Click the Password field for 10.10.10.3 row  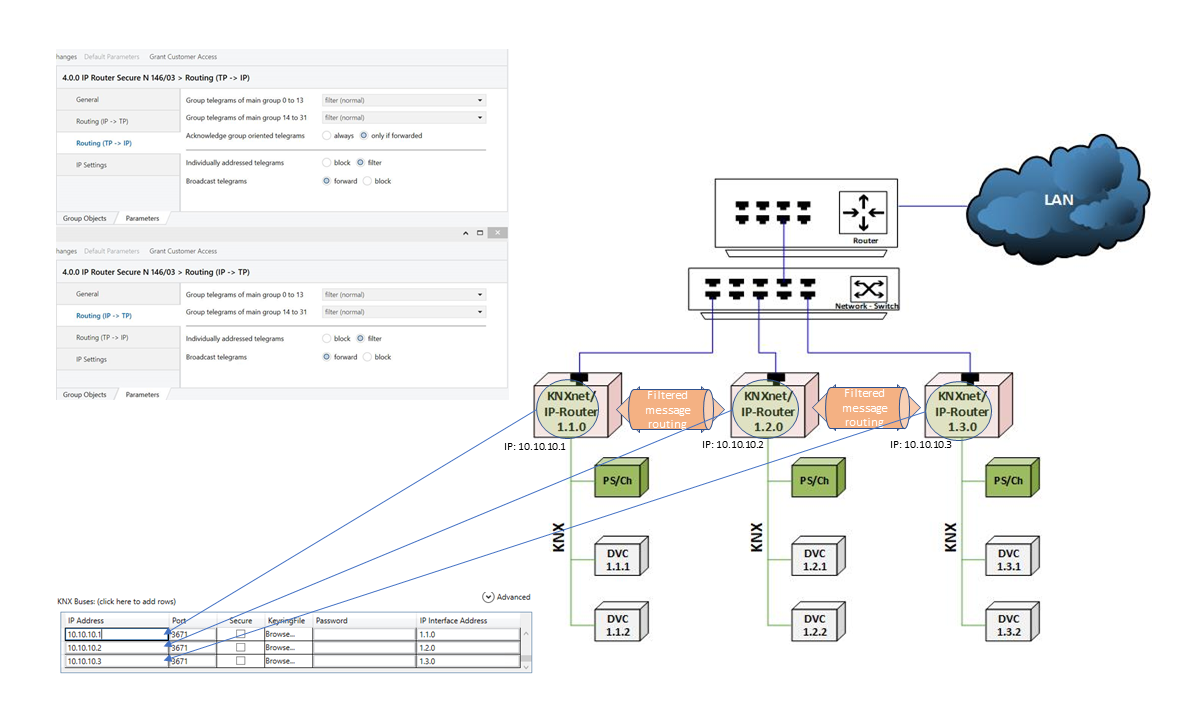(x=364, y=661)
